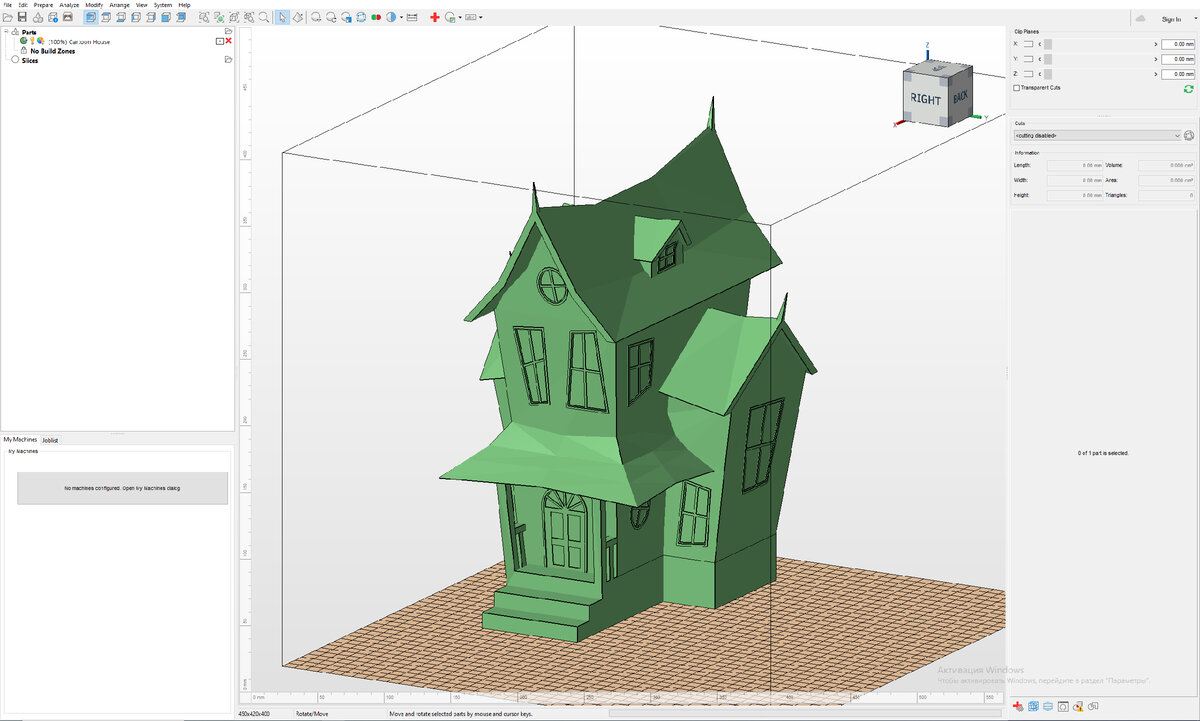
Task: Toggle the Z clip plane box
Action: 1030,74
